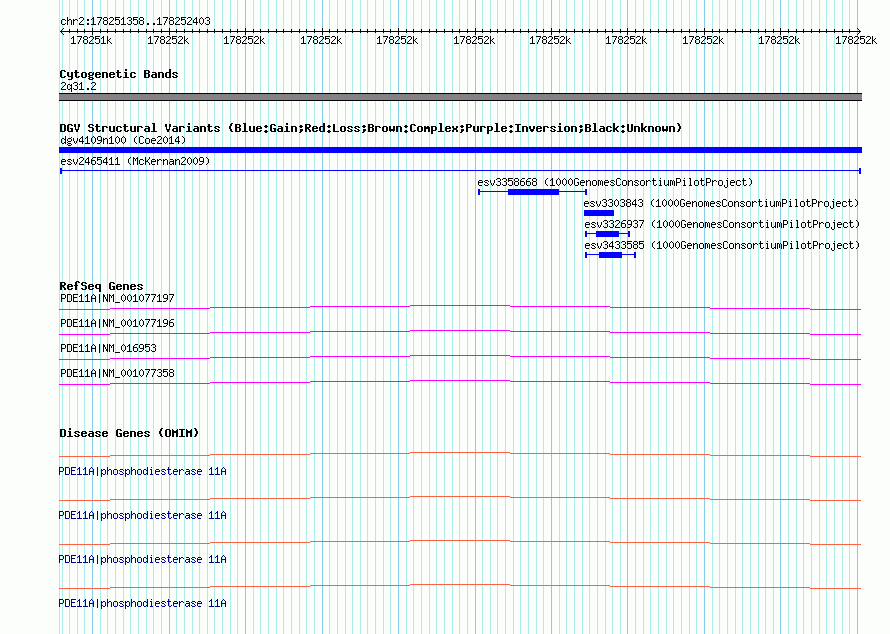Select the thick blue dgv4109n100 gain bar
This screenshot has height=634, width=890.
(x=460, y=150)
